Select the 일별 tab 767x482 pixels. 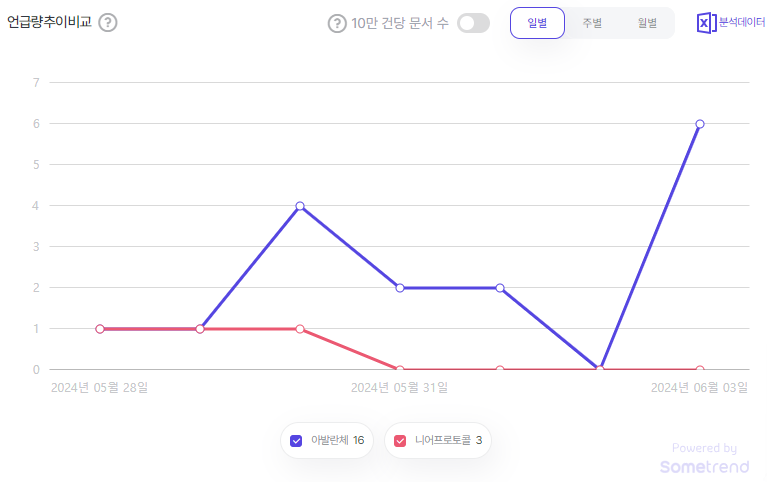(537, 23)
